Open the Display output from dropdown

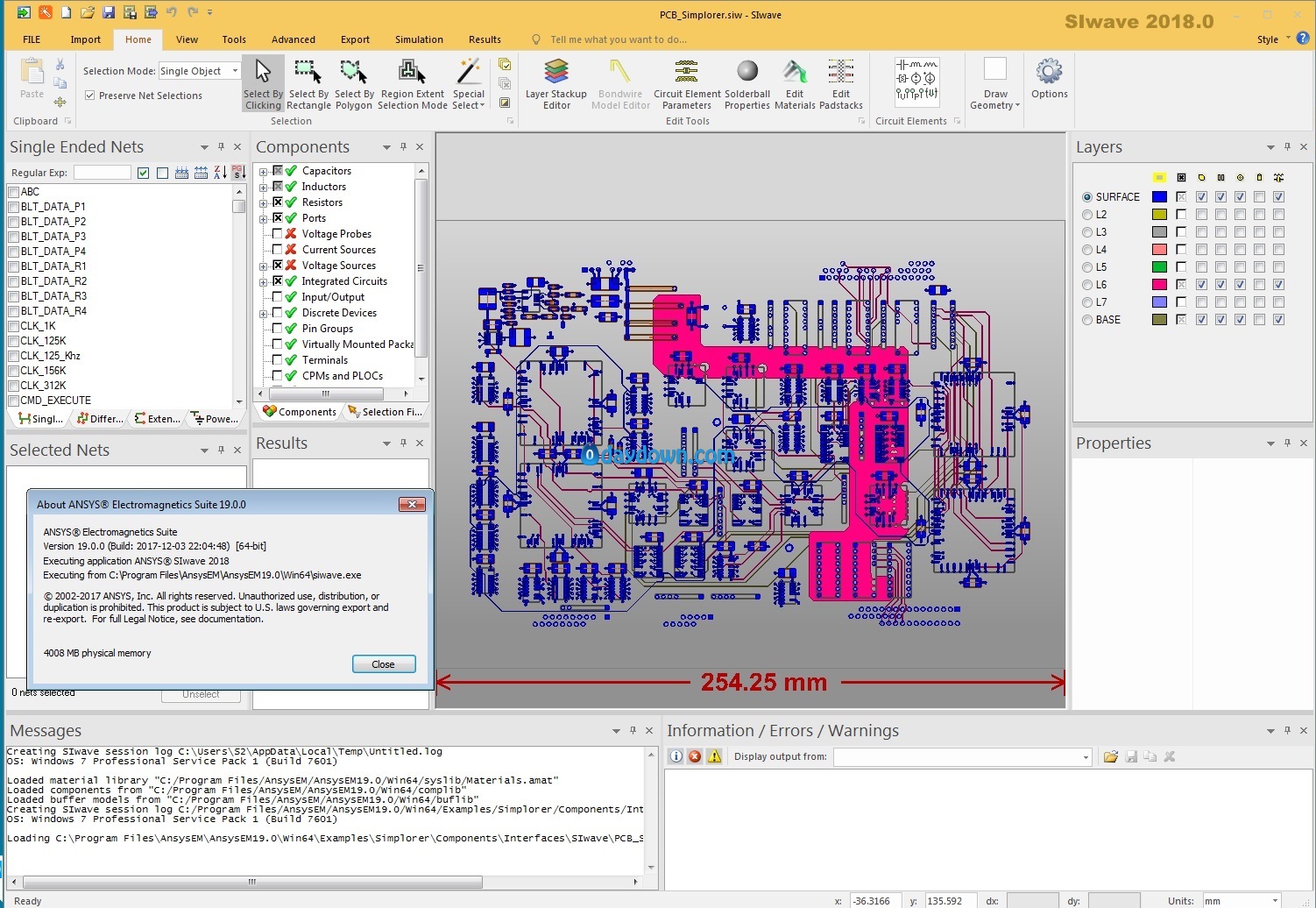pyautogui.click(x=1086, y=757)
